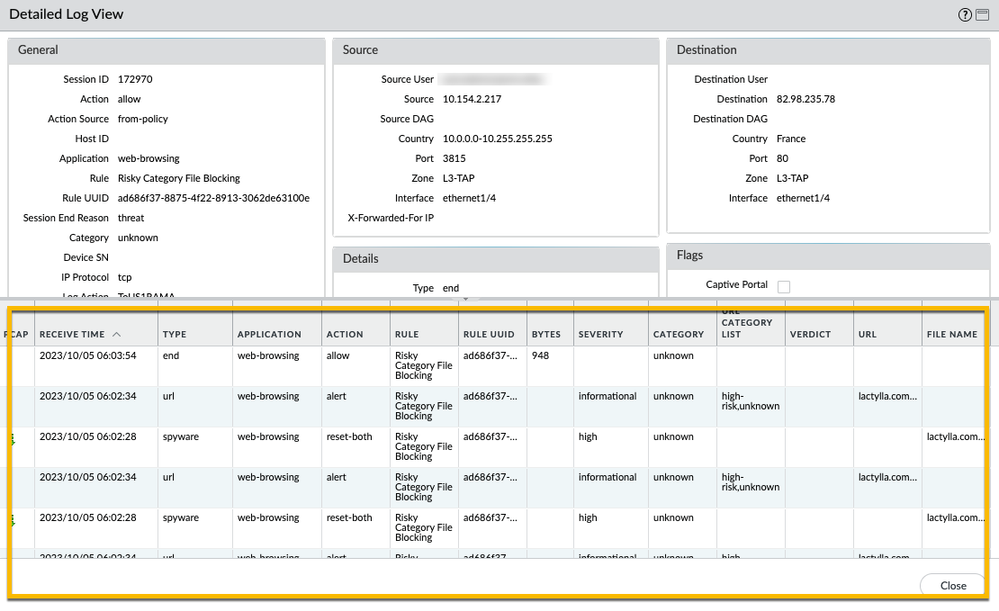
Task: Click the Rule UUID column header
Action: coord(488,334)
